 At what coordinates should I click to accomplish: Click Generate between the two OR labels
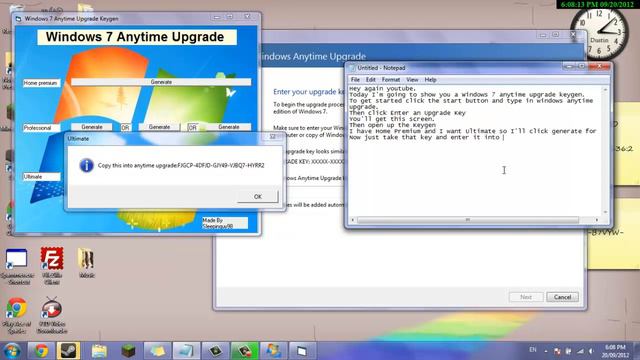159,127
